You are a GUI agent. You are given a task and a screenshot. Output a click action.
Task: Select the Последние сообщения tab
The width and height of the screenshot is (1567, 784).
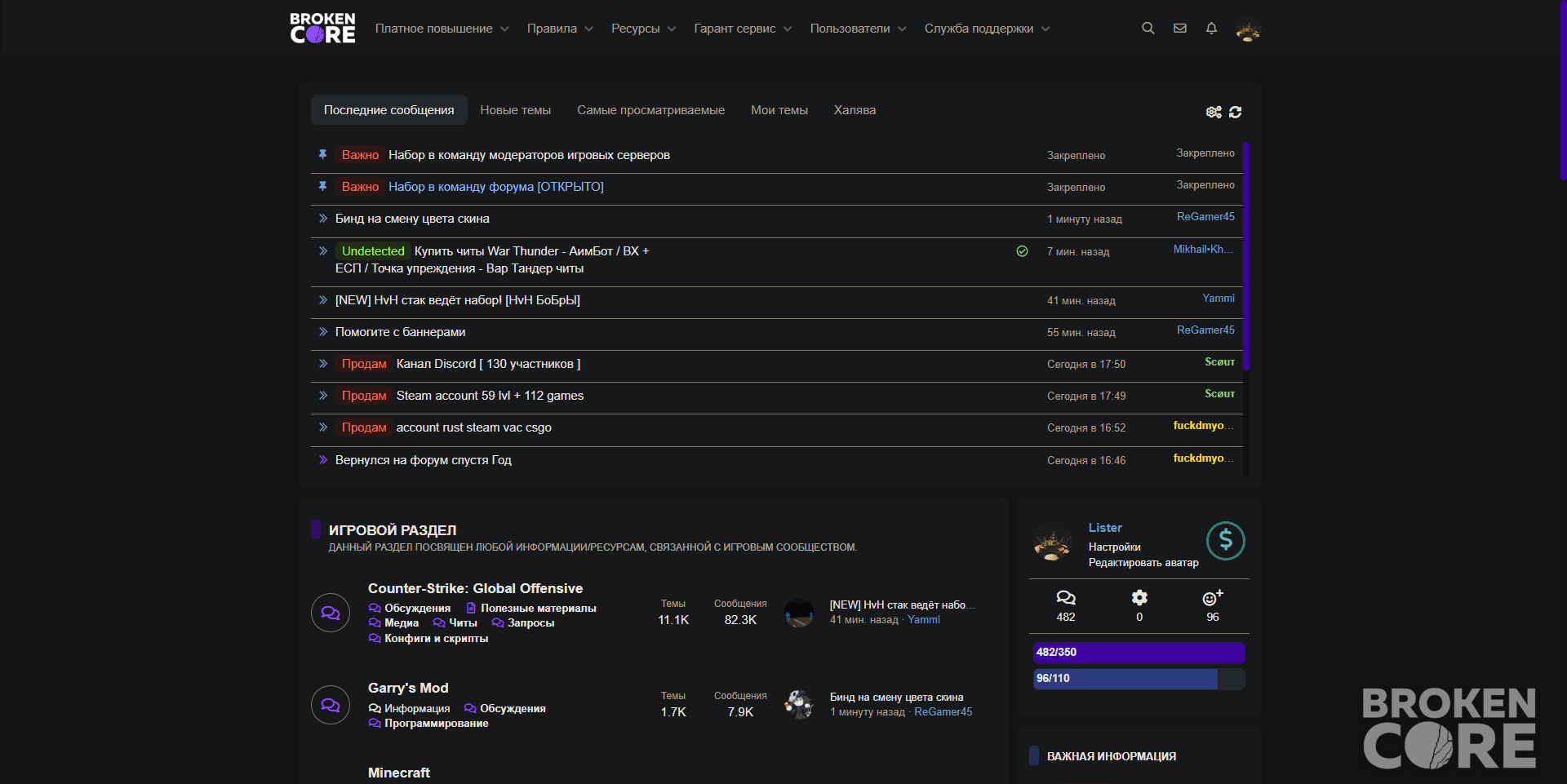(x=388, y=110)
